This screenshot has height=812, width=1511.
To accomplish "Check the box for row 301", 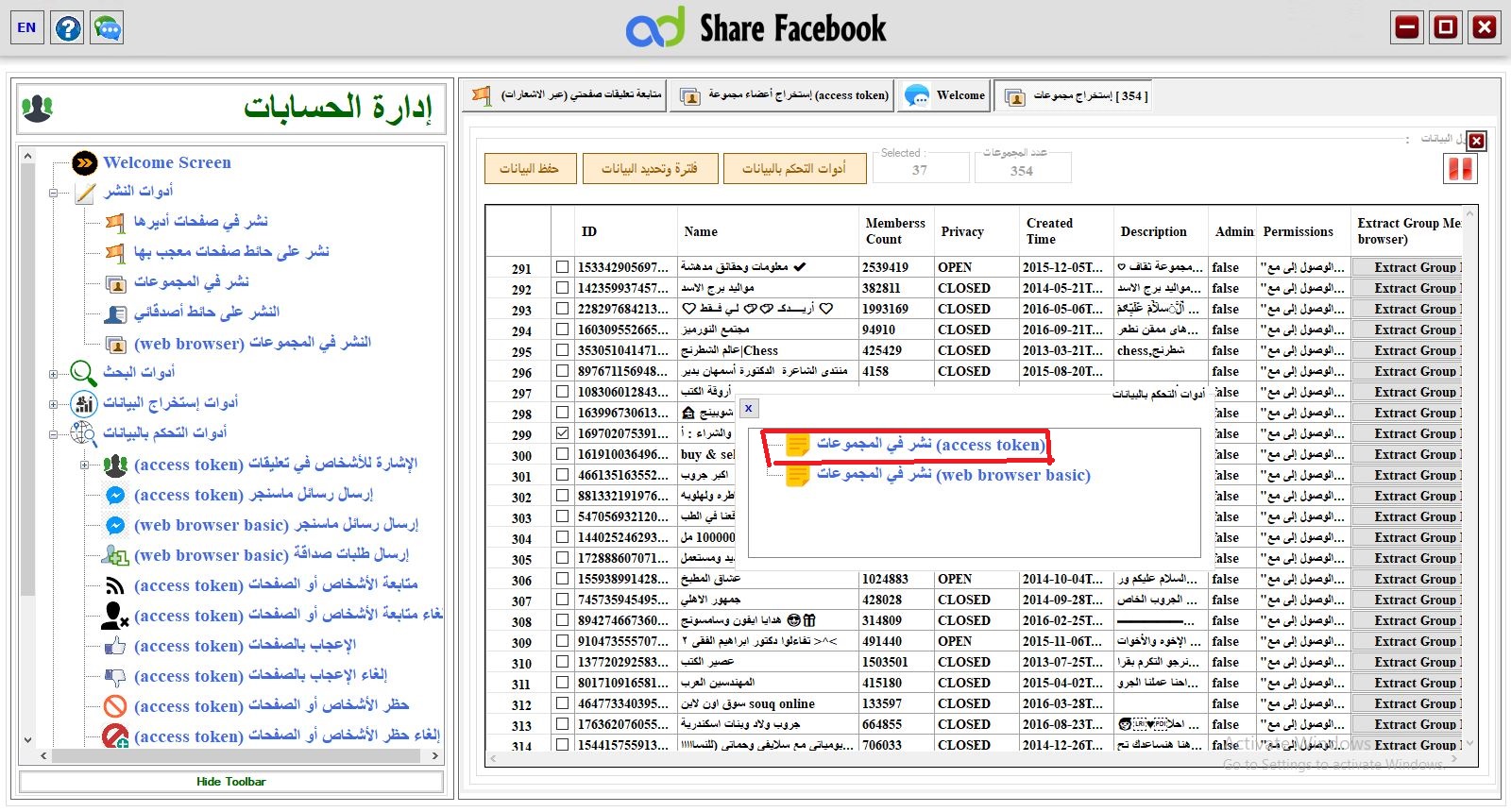I will point(563,475).
